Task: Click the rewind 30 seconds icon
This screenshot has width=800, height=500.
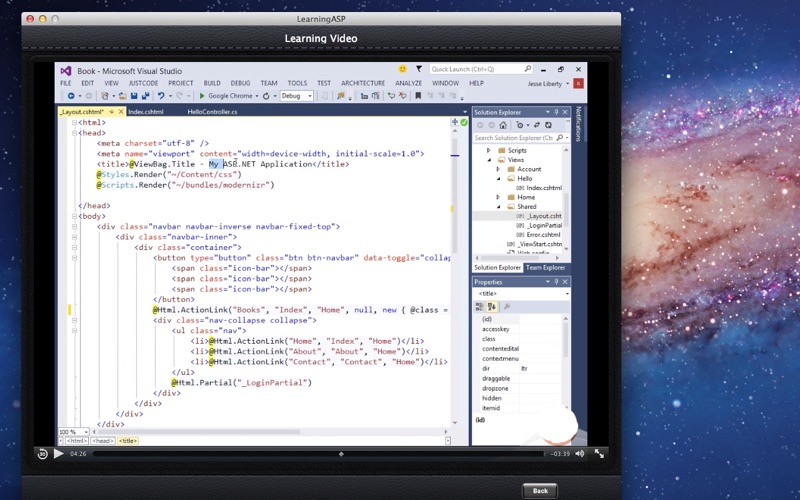Action: (x=43, y=454)
